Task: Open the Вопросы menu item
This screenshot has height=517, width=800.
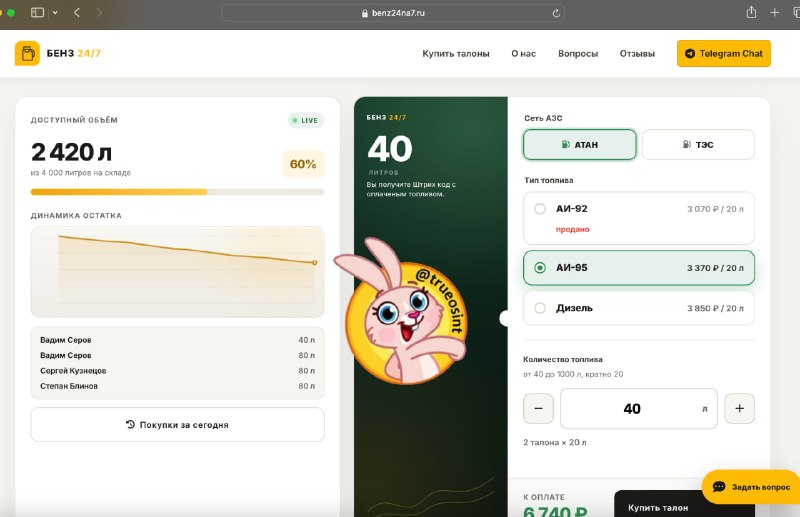Action: click(578, 54)
